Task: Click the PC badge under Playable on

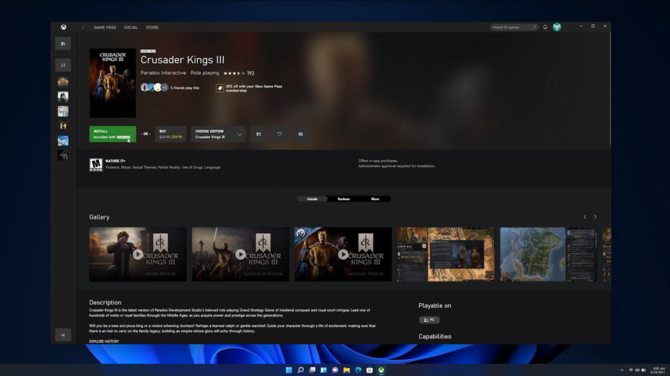Action: (x=429, y=320)
